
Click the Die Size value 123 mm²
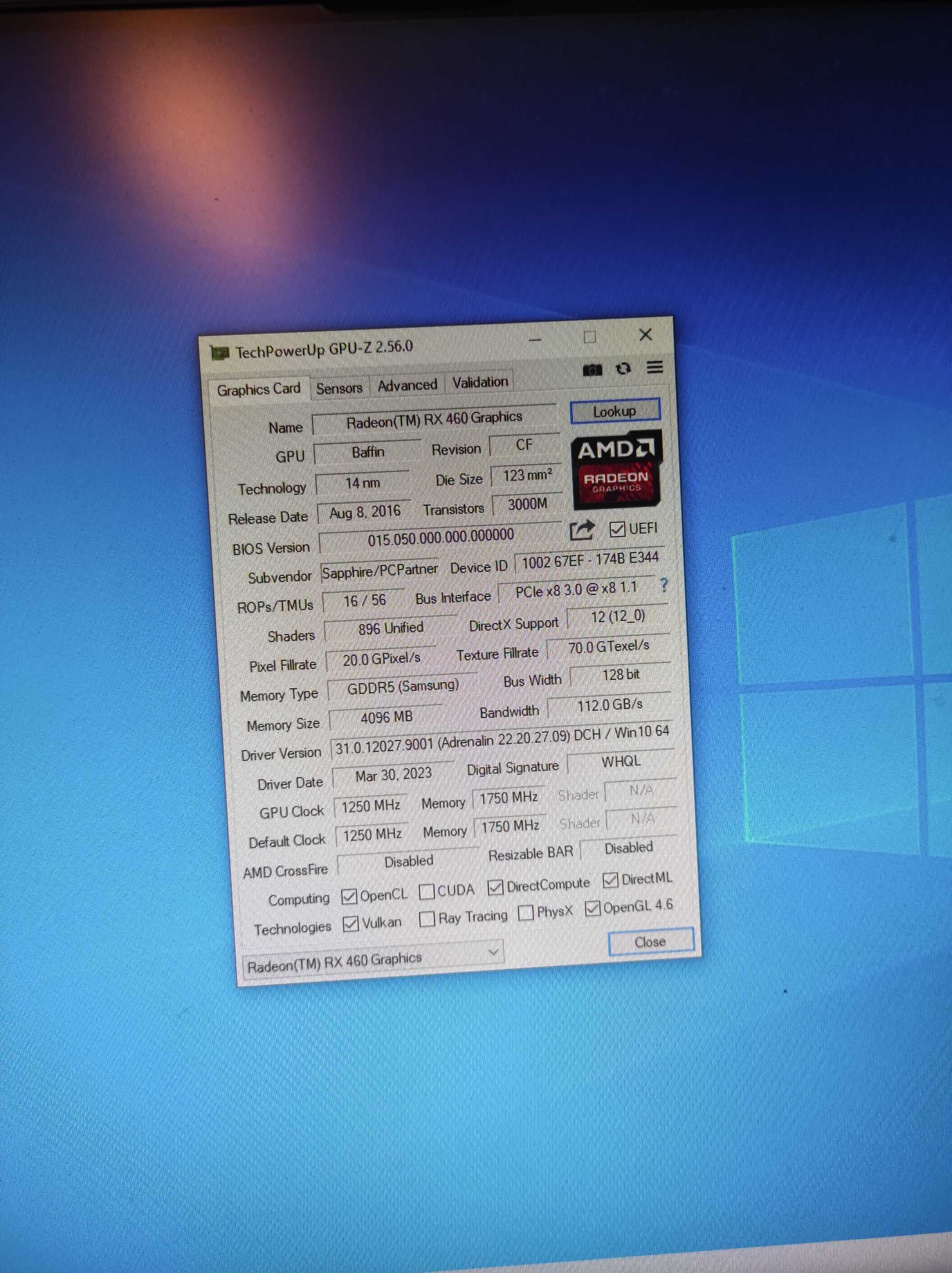527,475
